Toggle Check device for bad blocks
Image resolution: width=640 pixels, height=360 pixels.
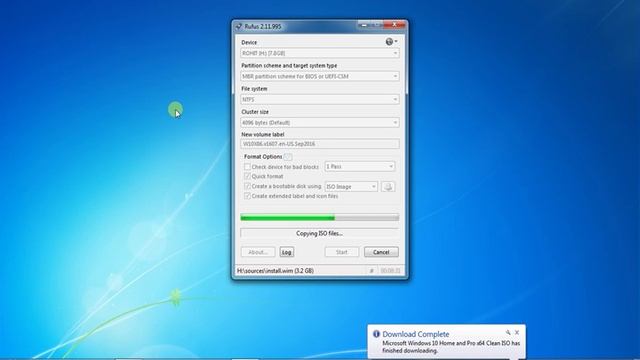click(x=247, y=167)
